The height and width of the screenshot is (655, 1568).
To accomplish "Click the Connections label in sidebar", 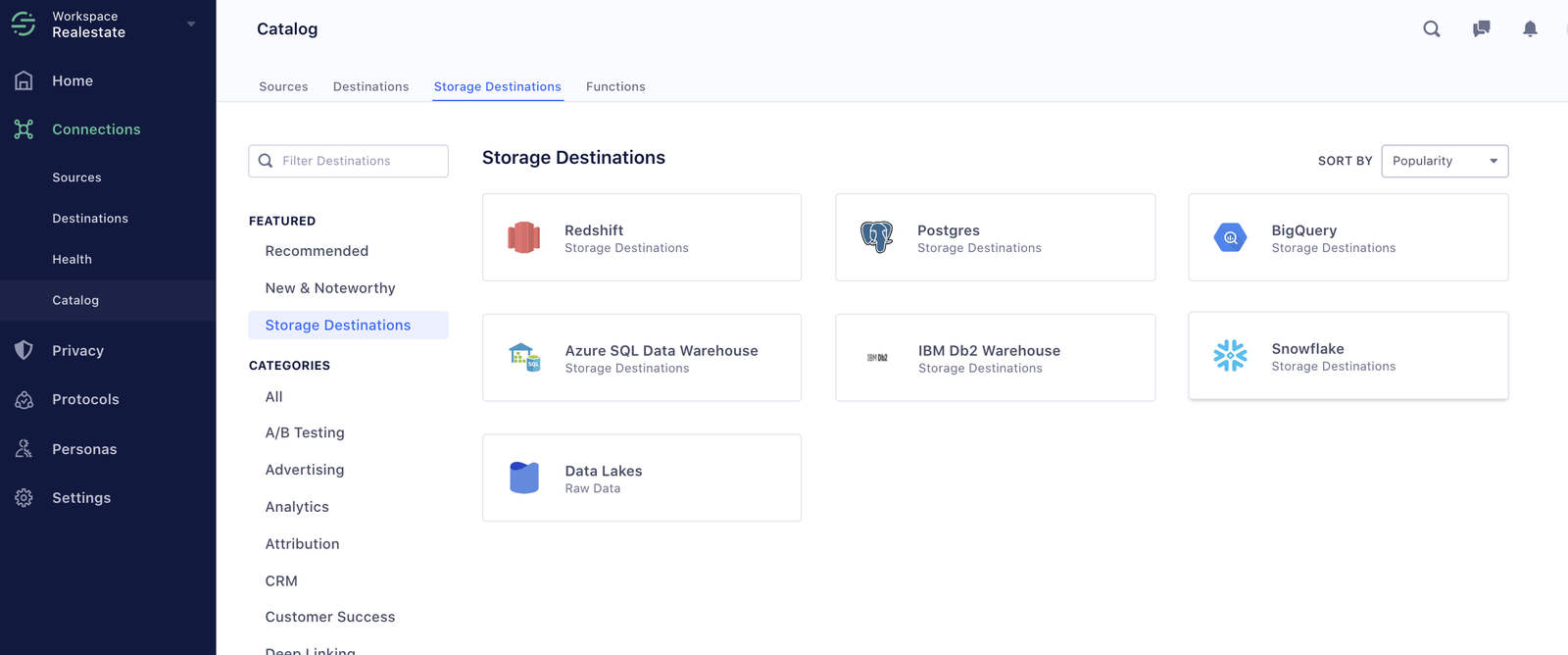I will coord(96,128).
